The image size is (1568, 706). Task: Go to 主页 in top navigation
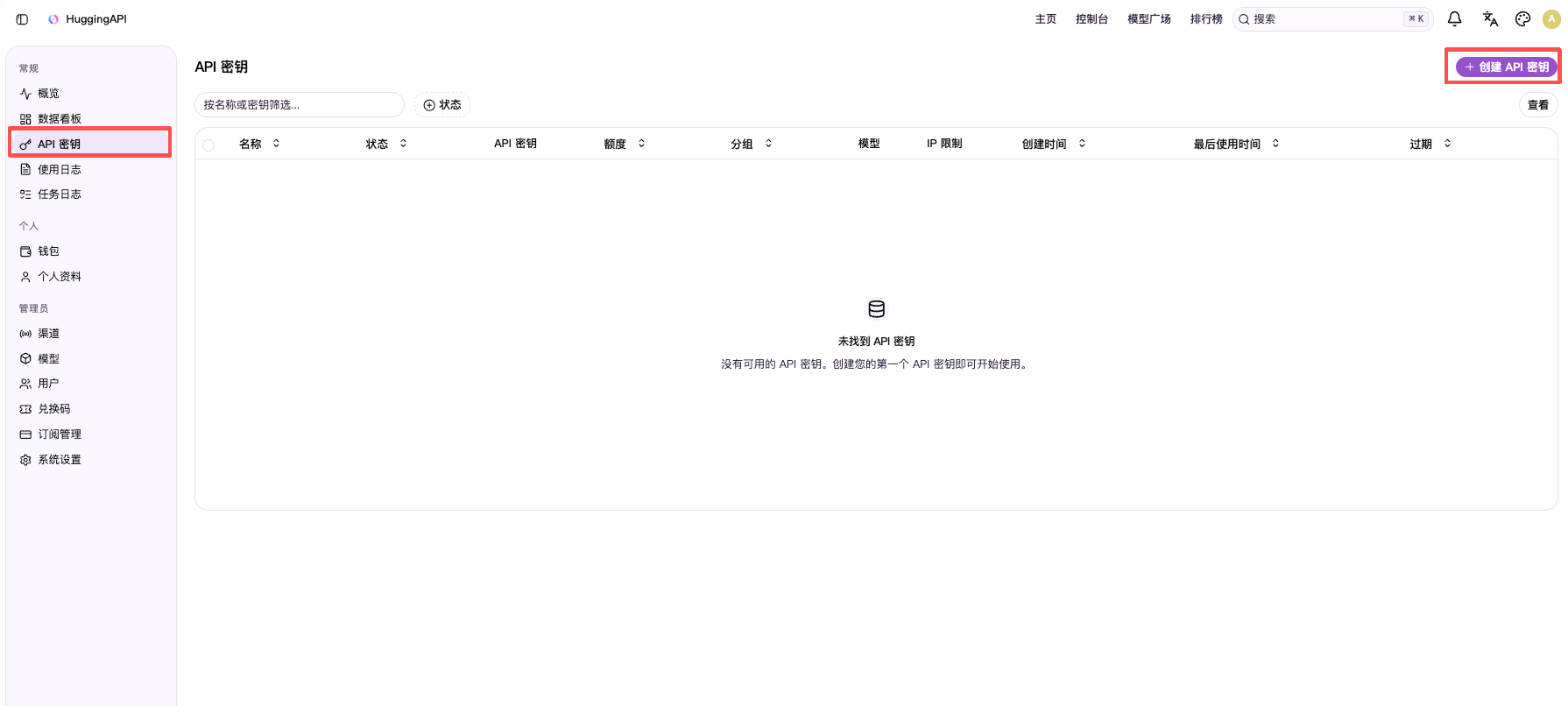point(1046,19)
